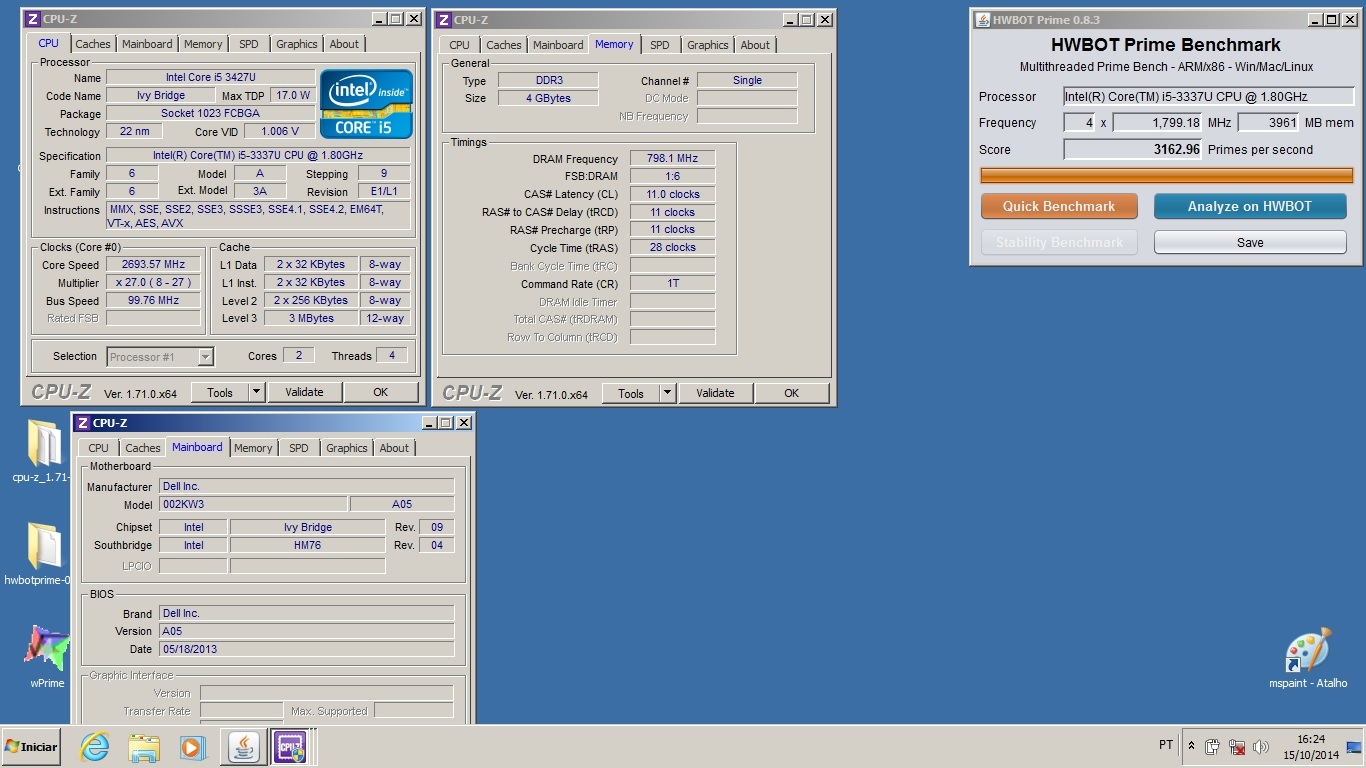Click the PT language indicator

tap(1166, 745)
